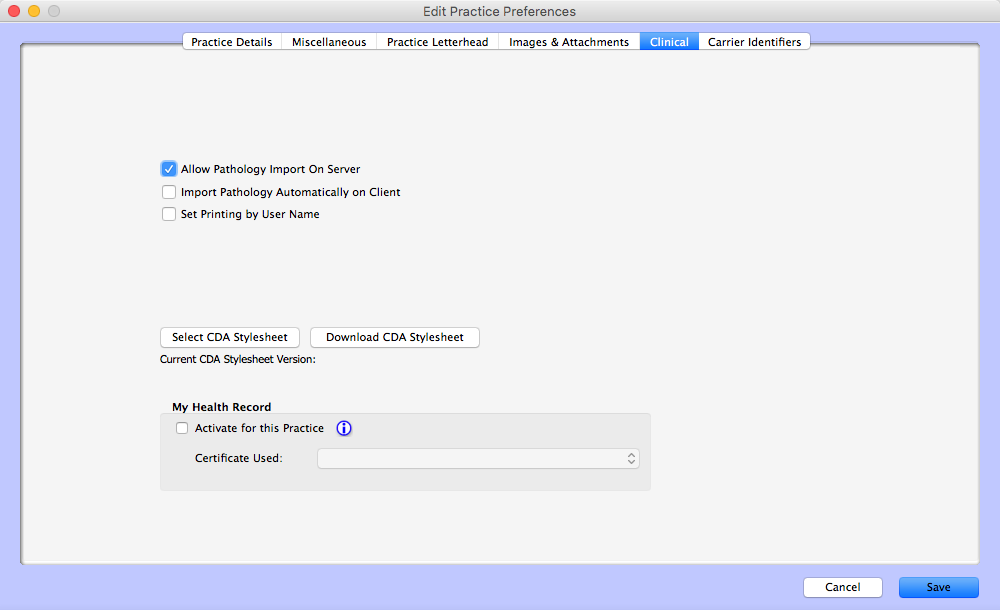
Task: Click the info icon beside Activate for this Practice
Action: [343, 427]
